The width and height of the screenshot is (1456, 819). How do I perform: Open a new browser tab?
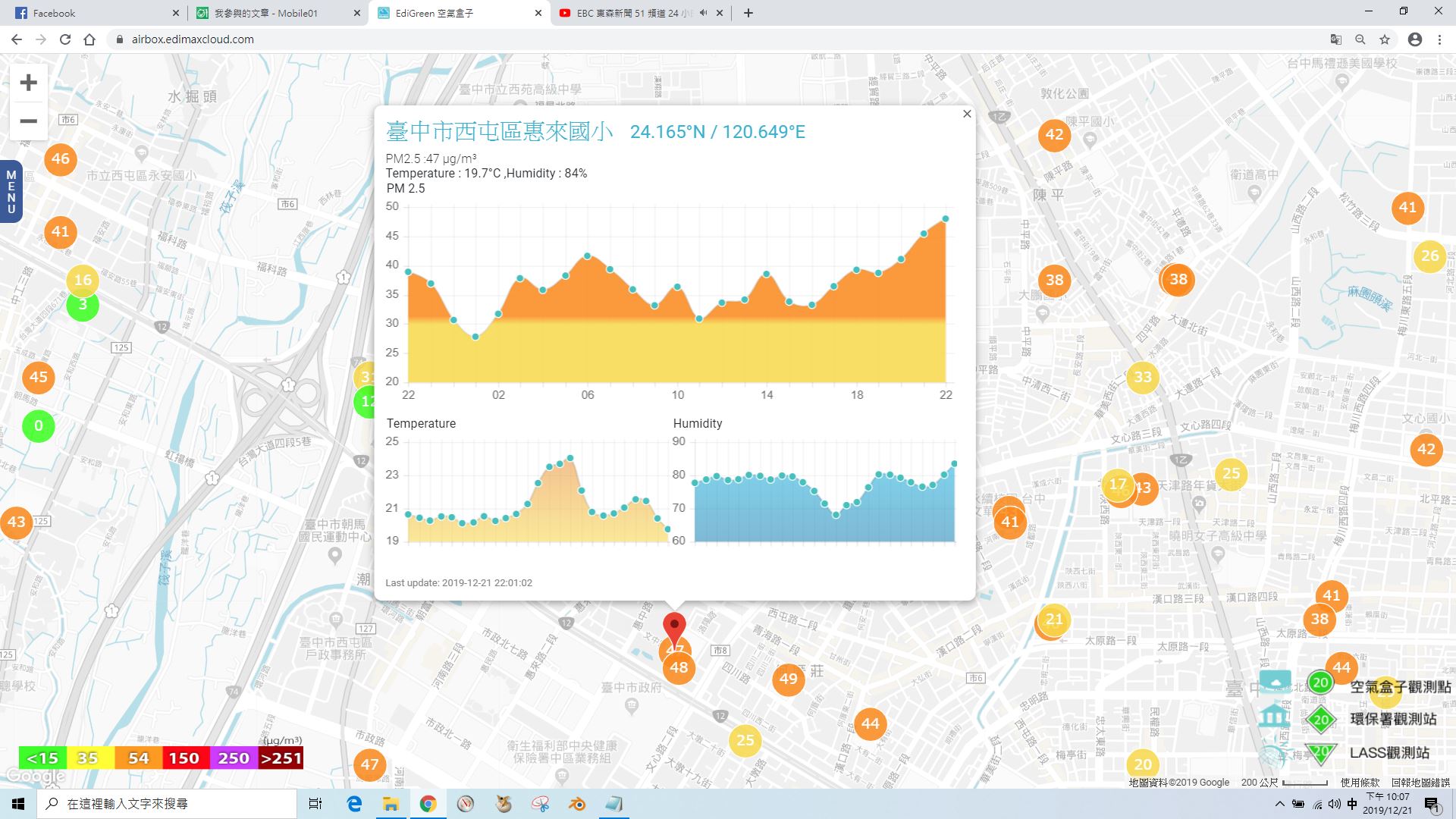pyautogui.click(x=748, y=13)
